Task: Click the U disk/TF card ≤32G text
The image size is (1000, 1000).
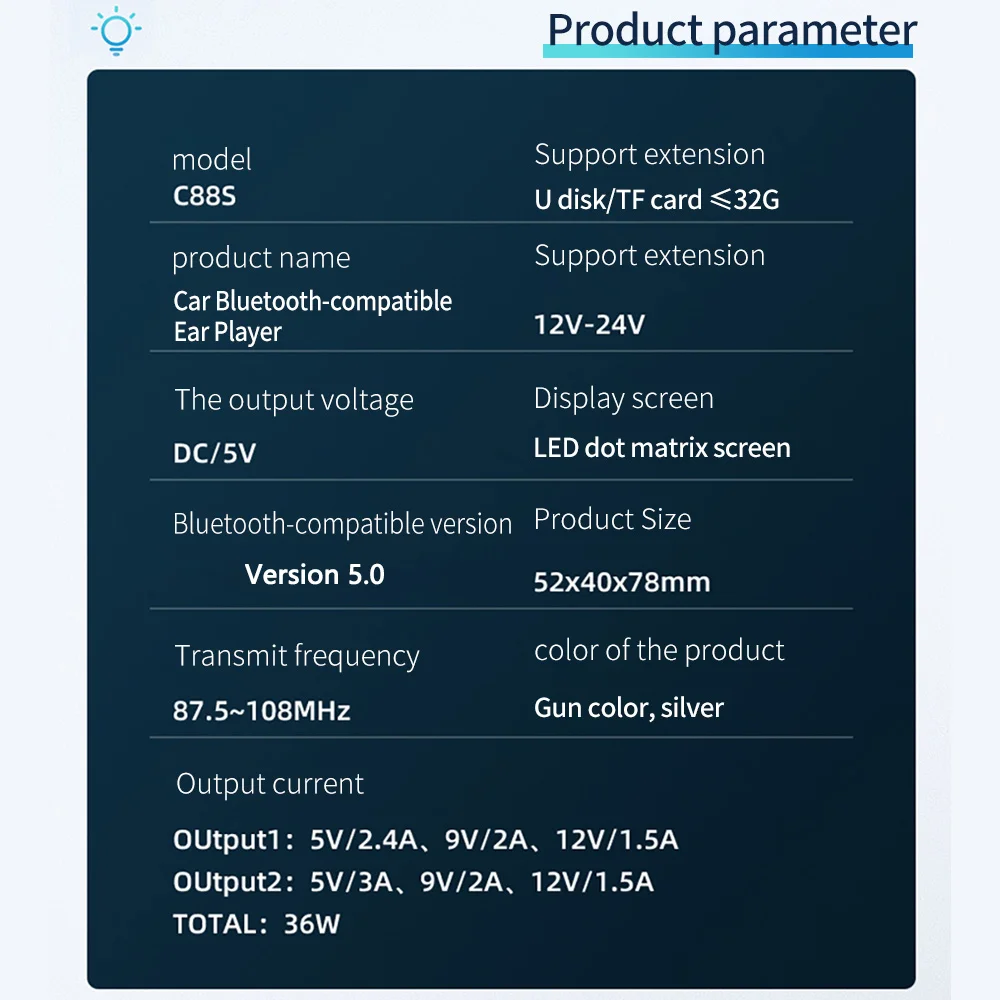Action: 657,200
